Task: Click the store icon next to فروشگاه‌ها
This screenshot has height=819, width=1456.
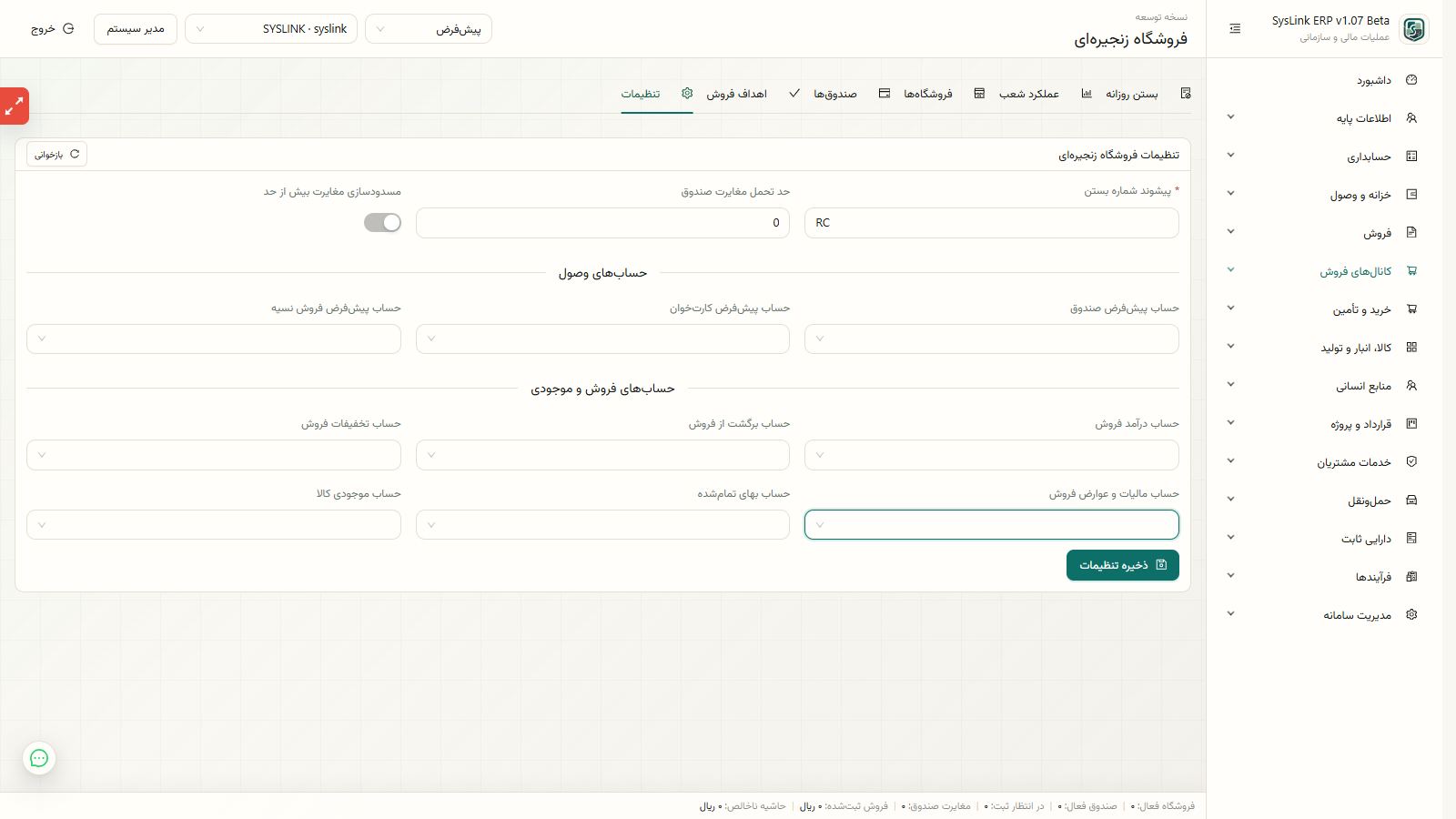Action: [x=979, y=94]
